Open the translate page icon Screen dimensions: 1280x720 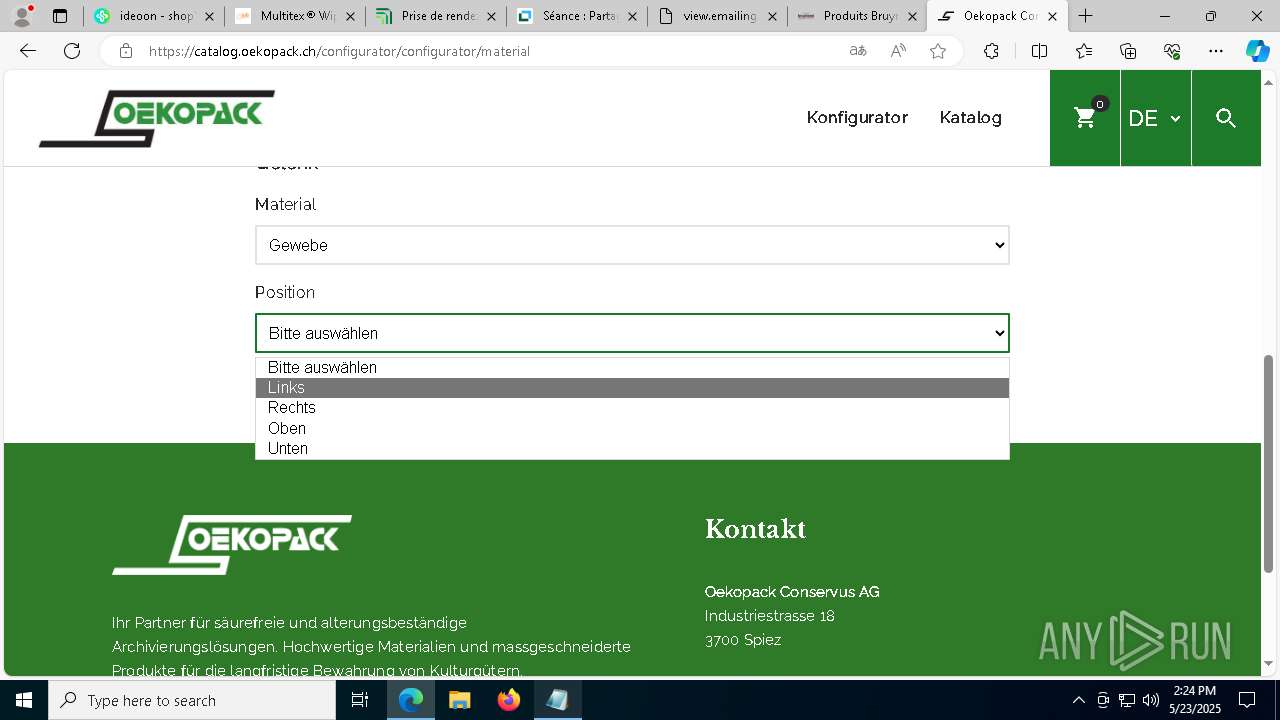(858, 51)
